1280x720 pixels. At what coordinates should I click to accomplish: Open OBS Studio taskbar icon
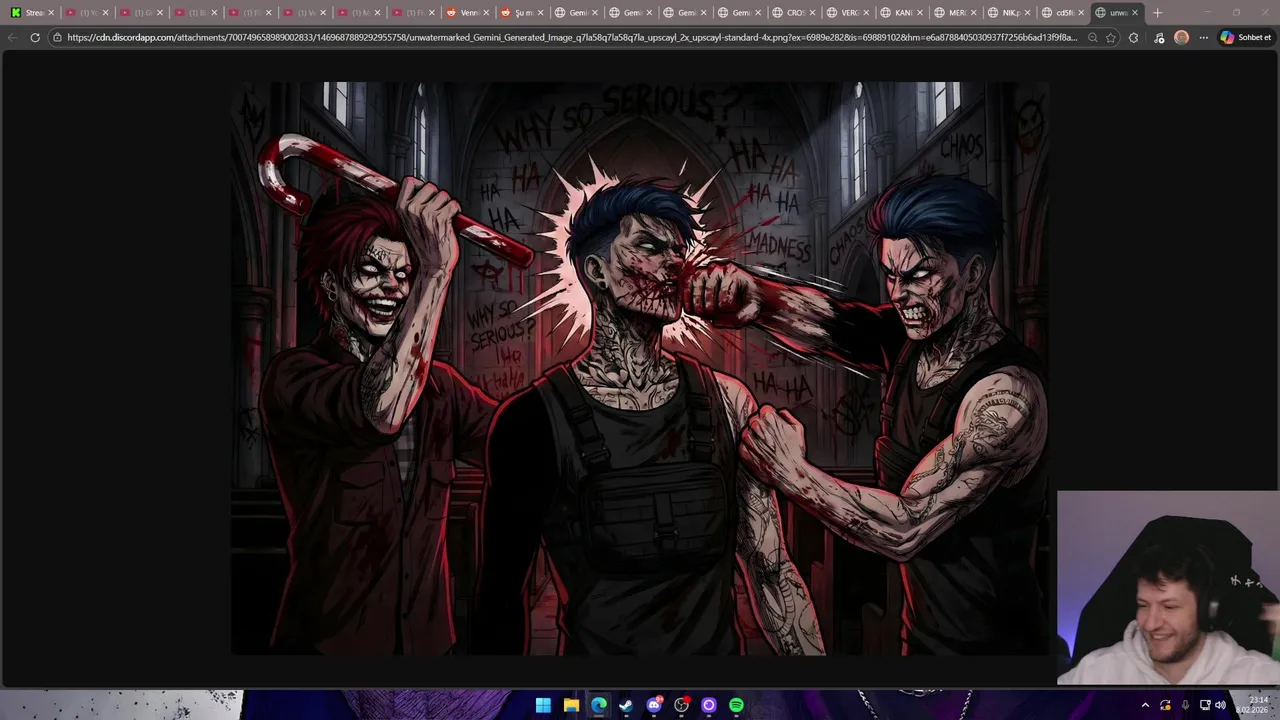click(x=682, y=705)
